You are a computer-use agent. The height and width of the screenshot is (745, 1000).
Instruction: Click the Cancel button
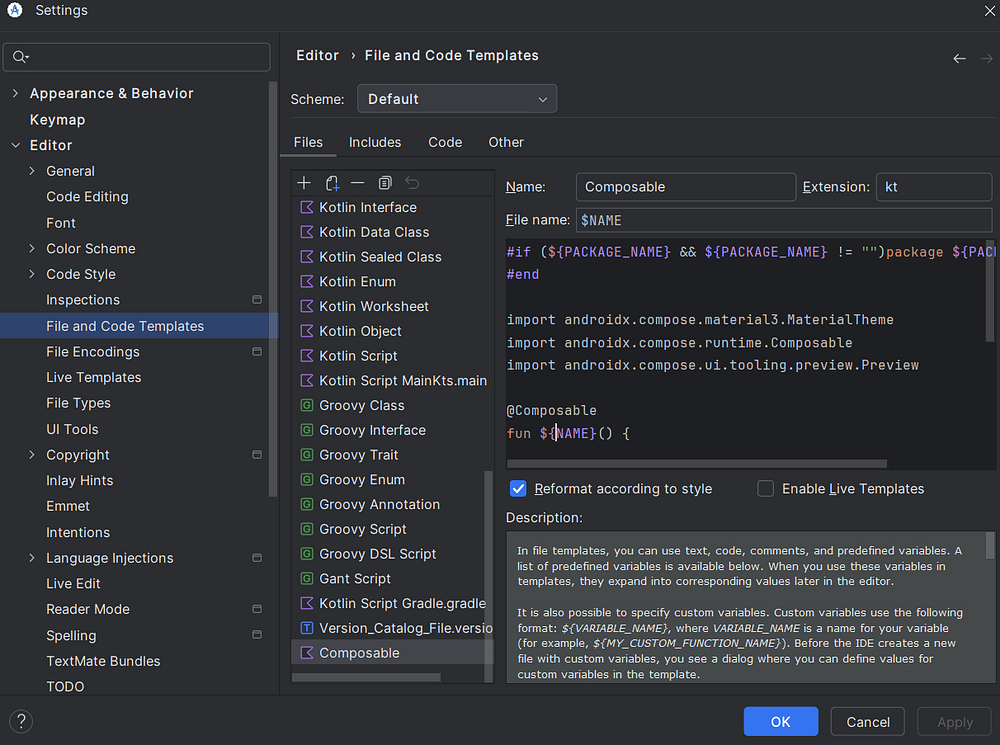point(867,721)
